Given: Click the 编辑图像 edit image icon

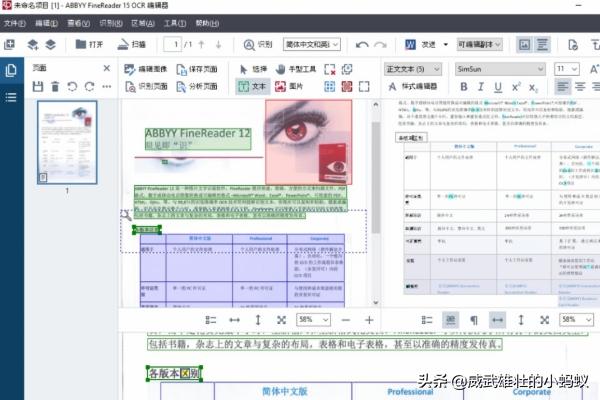Looking at the screenshot, I should point(147,69).
